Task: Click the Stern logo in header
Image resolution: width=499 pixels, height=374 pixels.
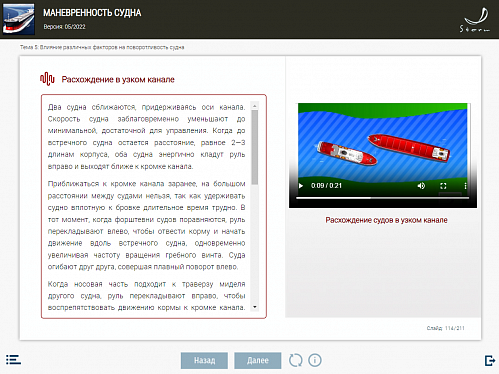Action: pos(475,20)
